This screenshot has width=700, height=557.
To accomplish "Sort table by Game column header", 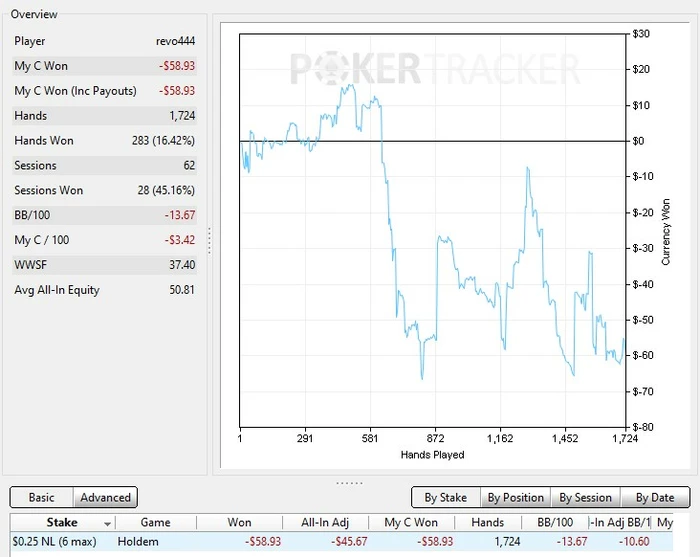I will coord(155,522).
